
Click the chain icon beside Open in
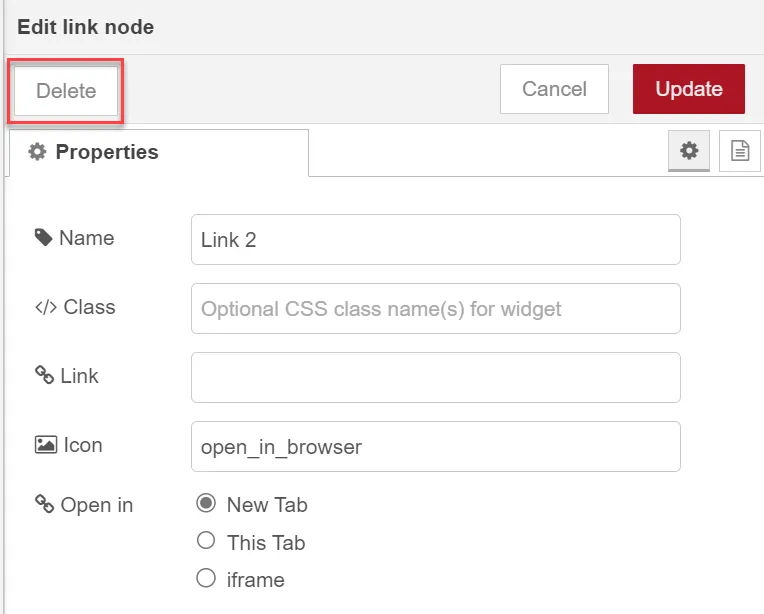tap(44, 504)
